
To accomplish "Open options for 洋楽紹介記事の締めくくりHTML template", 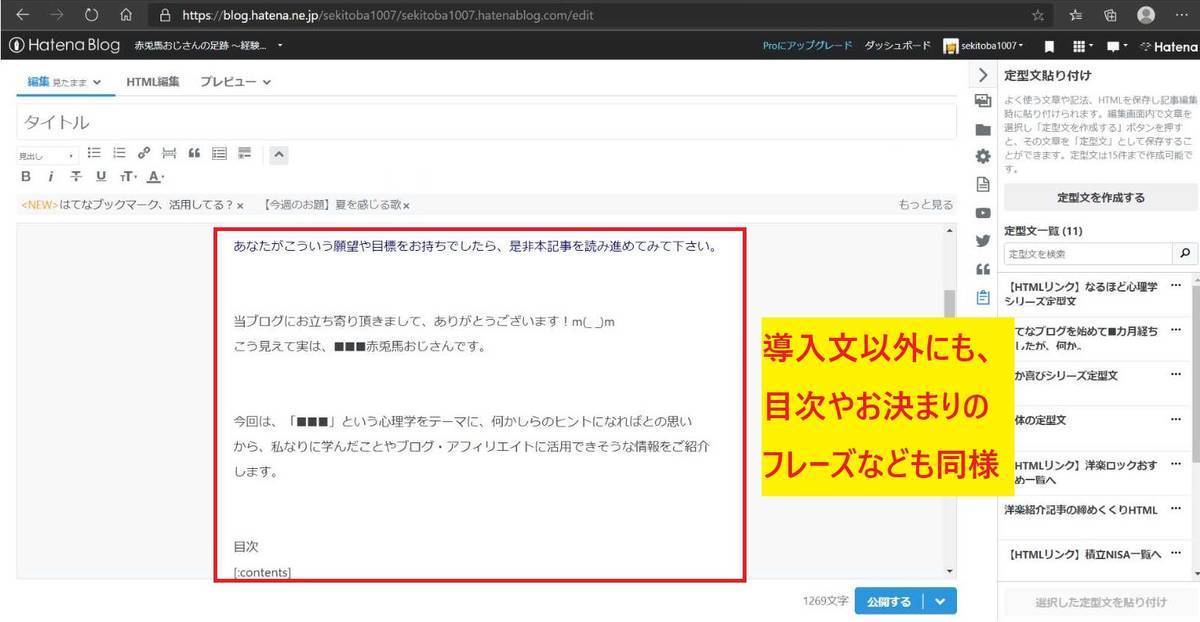I will tap(1176, 510).
